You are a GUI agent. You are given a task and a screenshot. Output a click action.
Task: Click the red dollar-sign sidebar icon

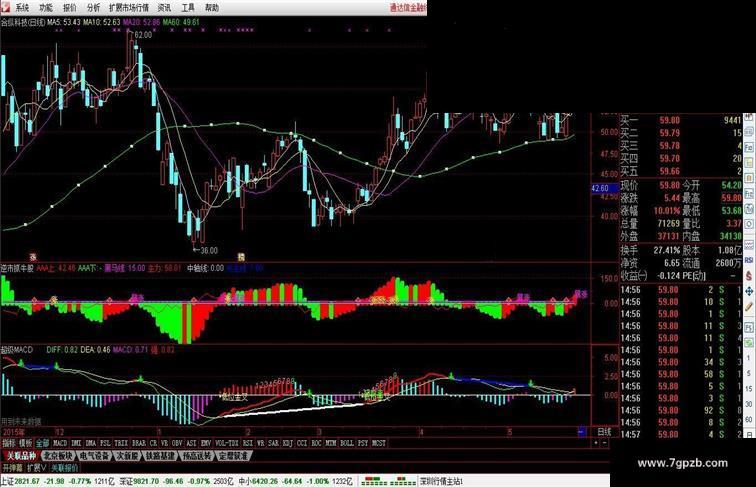coord(749,276)
